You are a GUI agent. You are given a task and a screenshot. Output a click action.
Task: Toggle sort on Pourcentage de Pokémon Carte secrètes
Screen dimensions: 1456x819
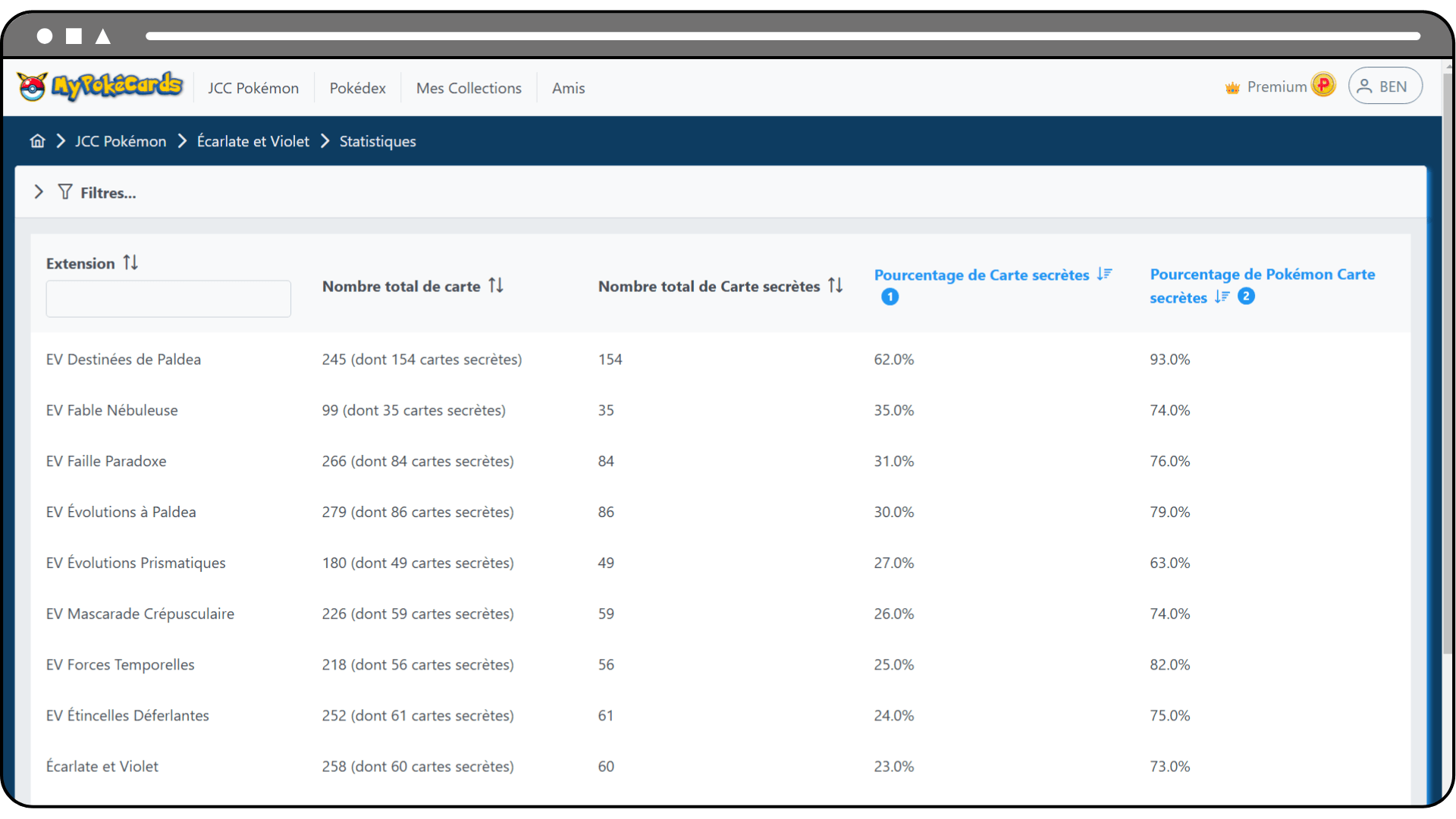[1222, 297]
